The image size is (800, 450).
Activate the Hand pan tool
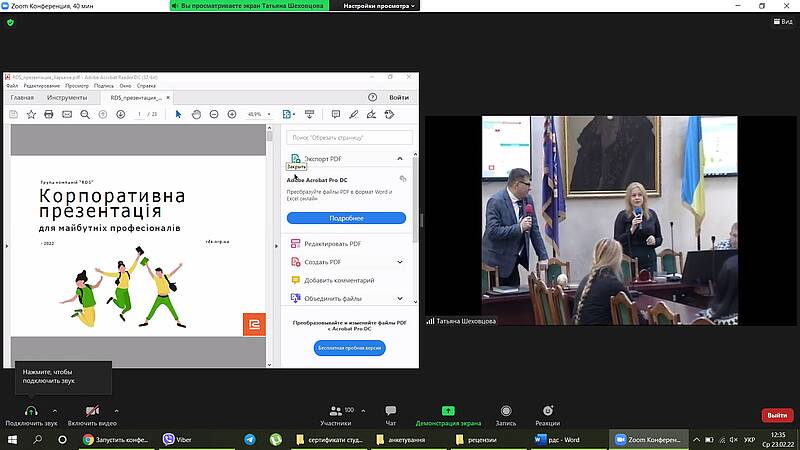coord(196,114)
